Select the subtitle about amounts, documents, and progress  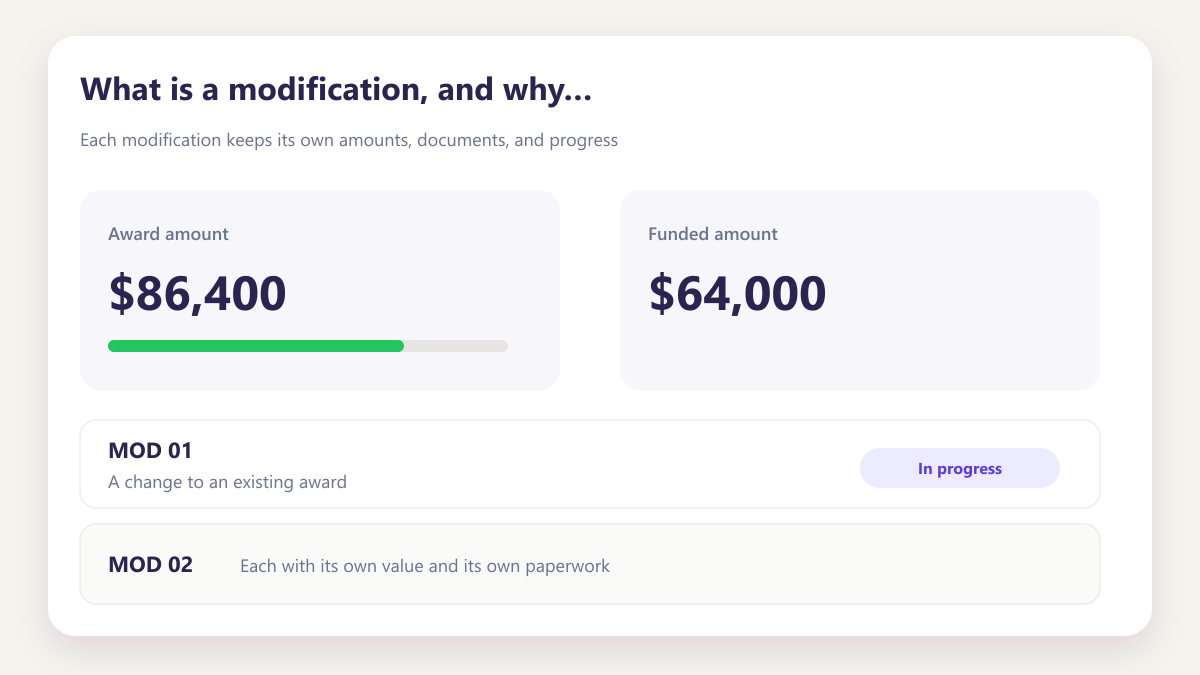pyautogui.click(x=349, y=140)
